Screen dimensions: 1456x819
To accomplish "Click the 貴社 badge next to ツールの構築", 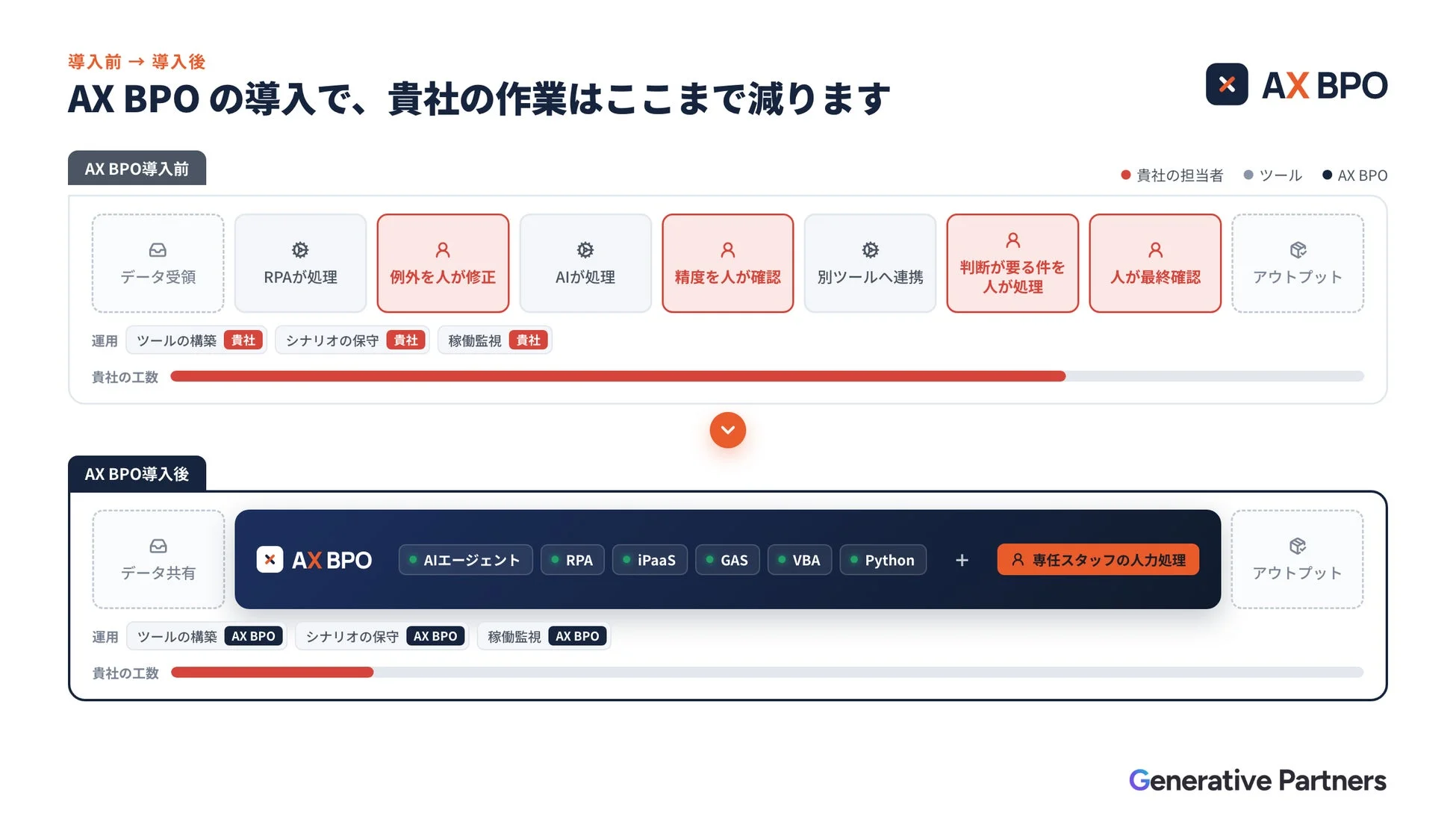I will [x=243, y=340].
